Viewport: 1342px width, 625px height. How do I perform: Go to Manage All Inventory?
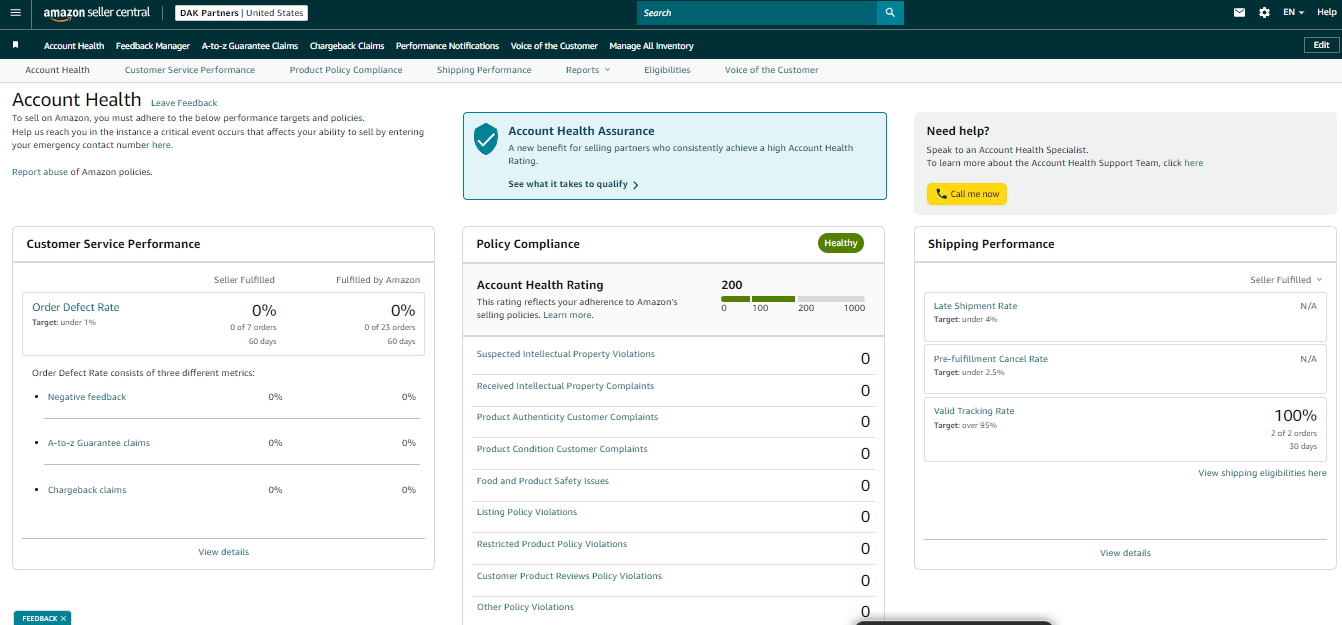point(651,46)
